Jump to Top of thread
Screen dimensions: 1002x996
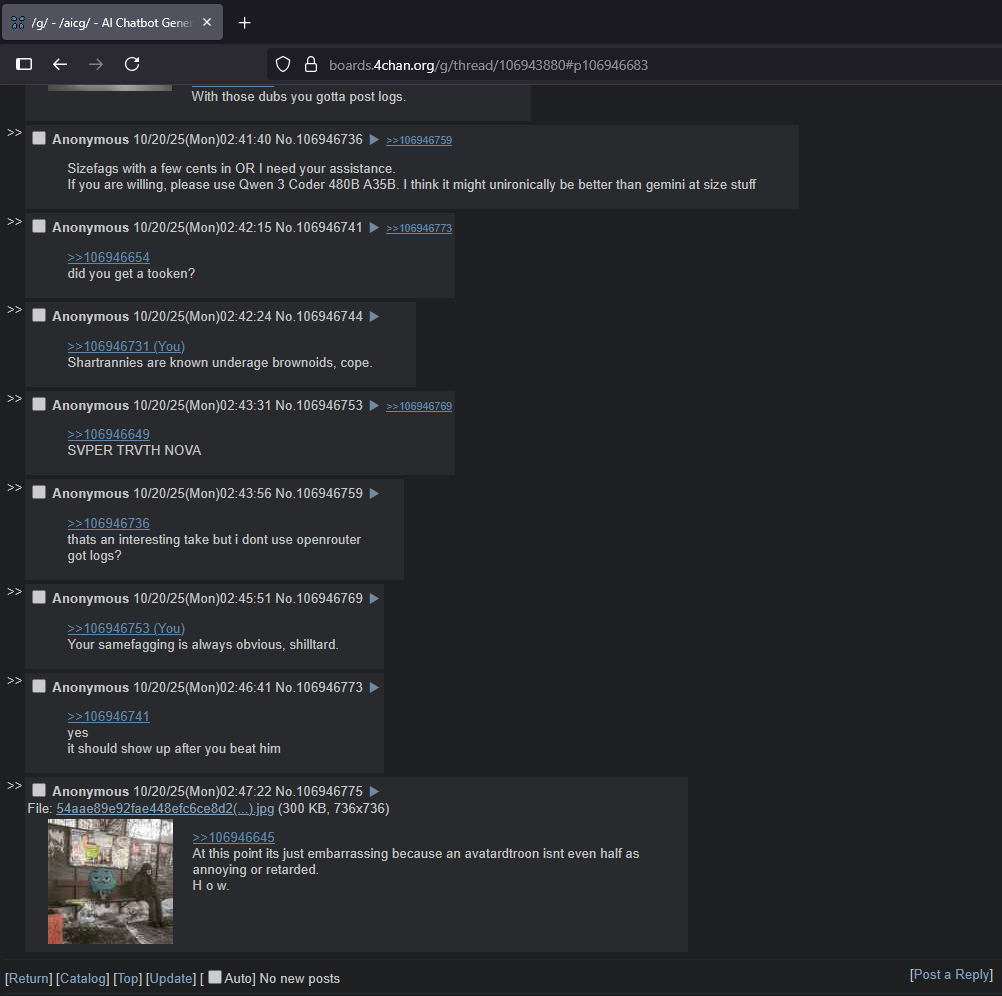coord(127,979)
